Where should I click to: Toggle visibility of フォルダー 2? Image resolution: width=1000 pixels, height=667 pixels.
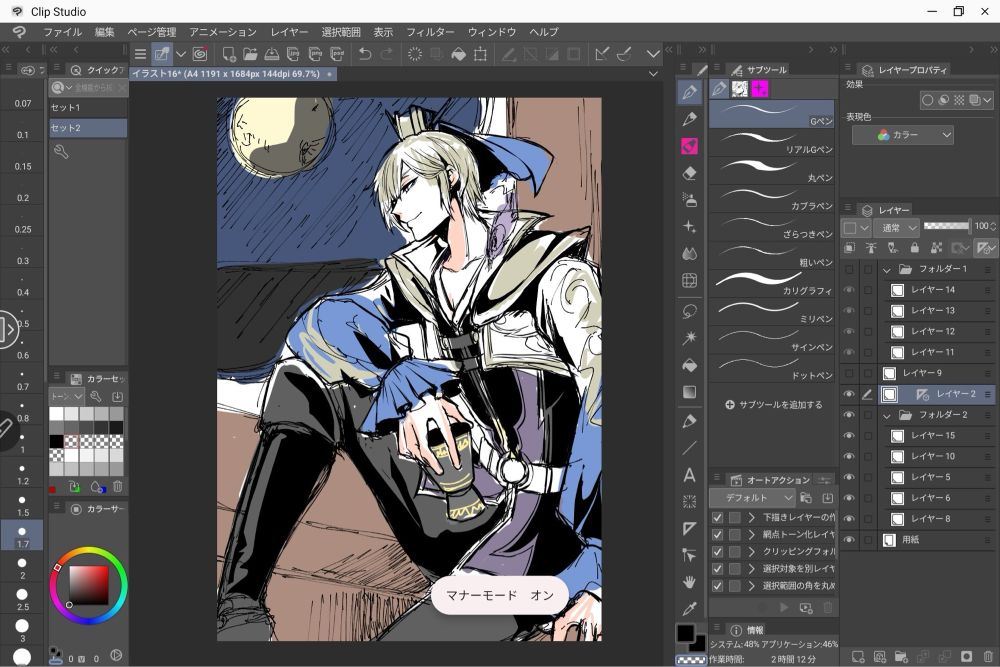849,415
